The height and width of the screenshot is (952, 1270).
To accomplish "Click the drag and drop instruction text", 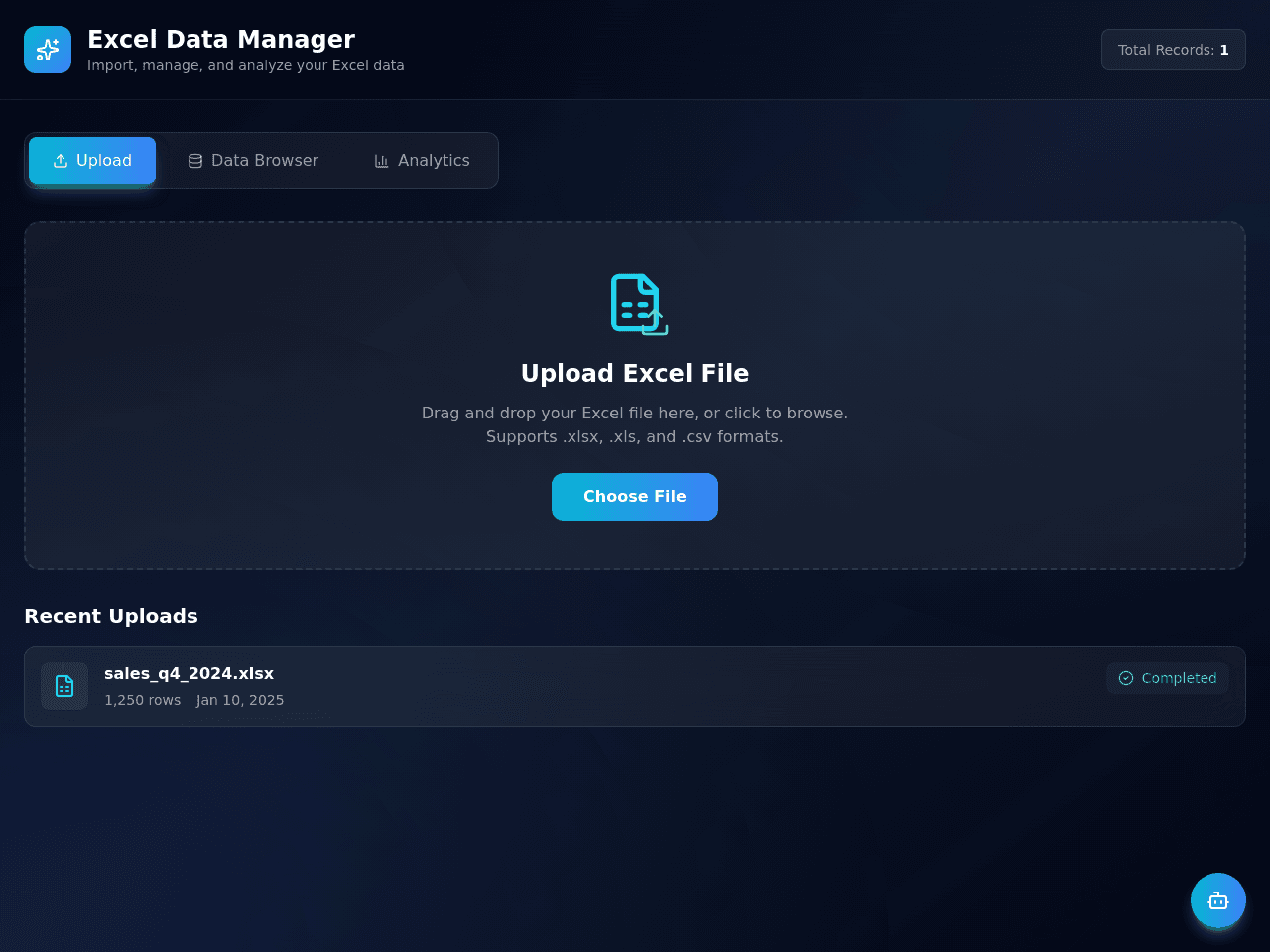I will [635, 414].
